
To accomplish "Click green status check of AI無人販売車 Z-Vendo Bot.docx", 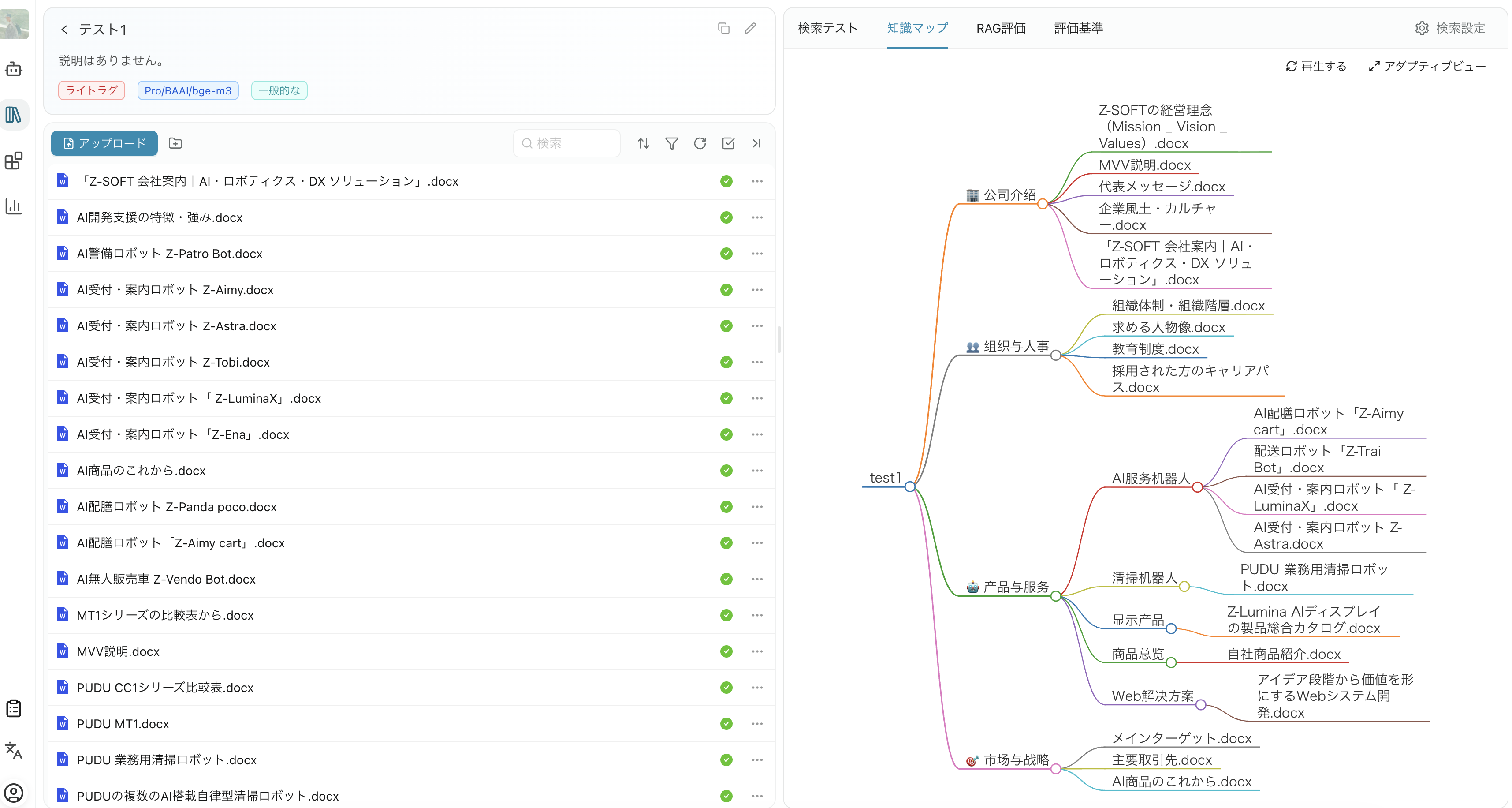I will [x=726, y=579].
